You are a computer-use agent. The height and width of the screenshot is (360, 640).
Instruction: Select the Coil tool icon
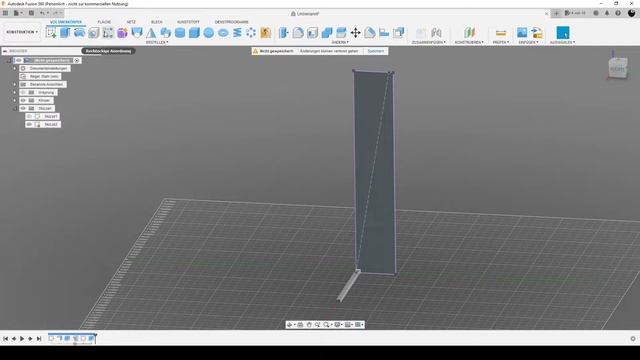coord(237,33)
